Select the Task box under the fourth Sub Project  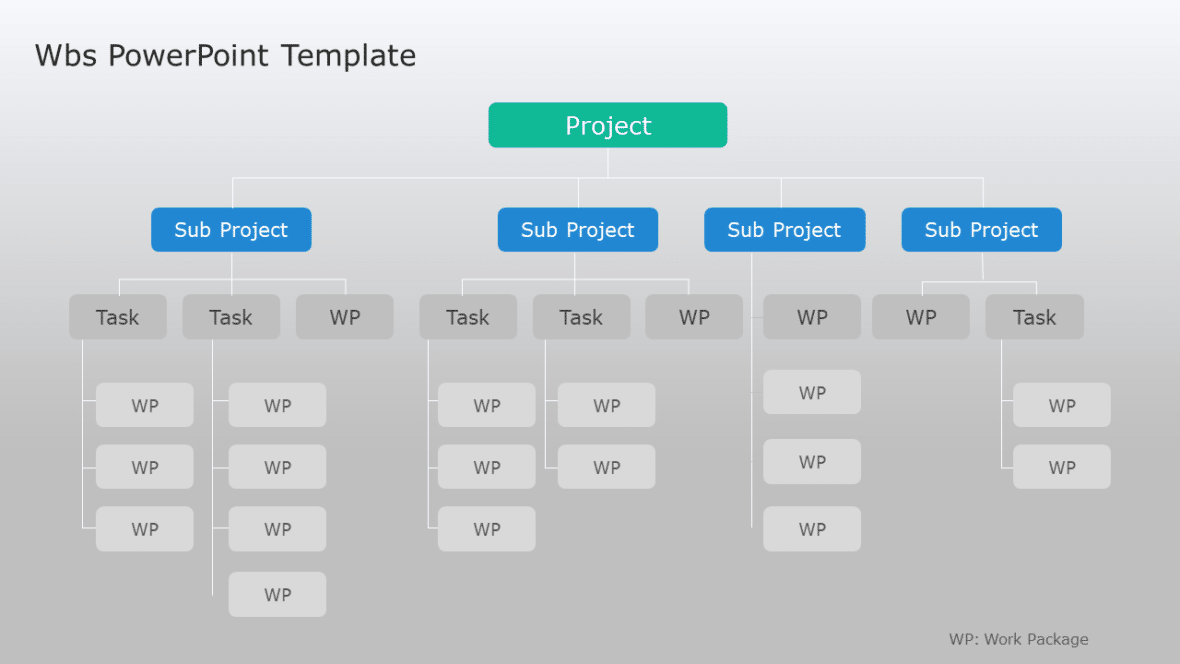click(1034, 317)
